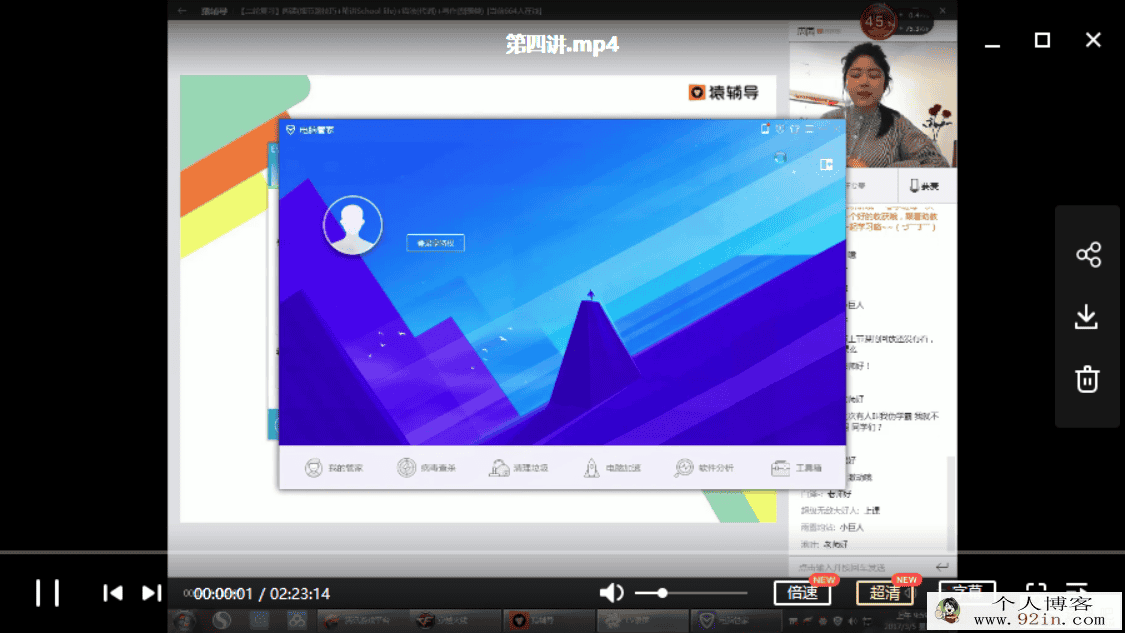Viewport: 1125px width, 633px height.
Task: Click the 第四讲.mp4 video title
Action: click(x=562, y=44)
